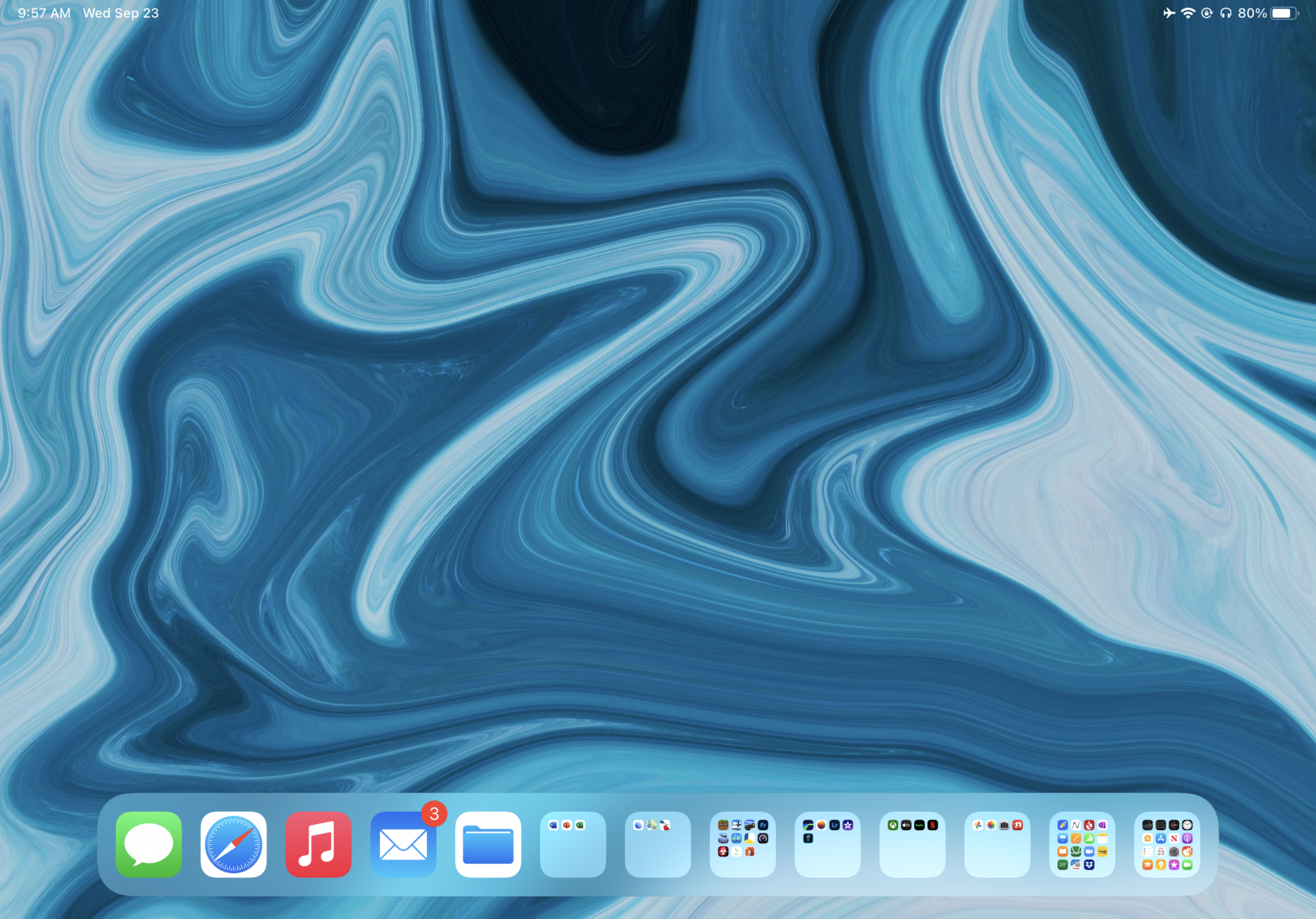Open the dock folder with Maps app

pyautogui.click(x=658, y=844)
